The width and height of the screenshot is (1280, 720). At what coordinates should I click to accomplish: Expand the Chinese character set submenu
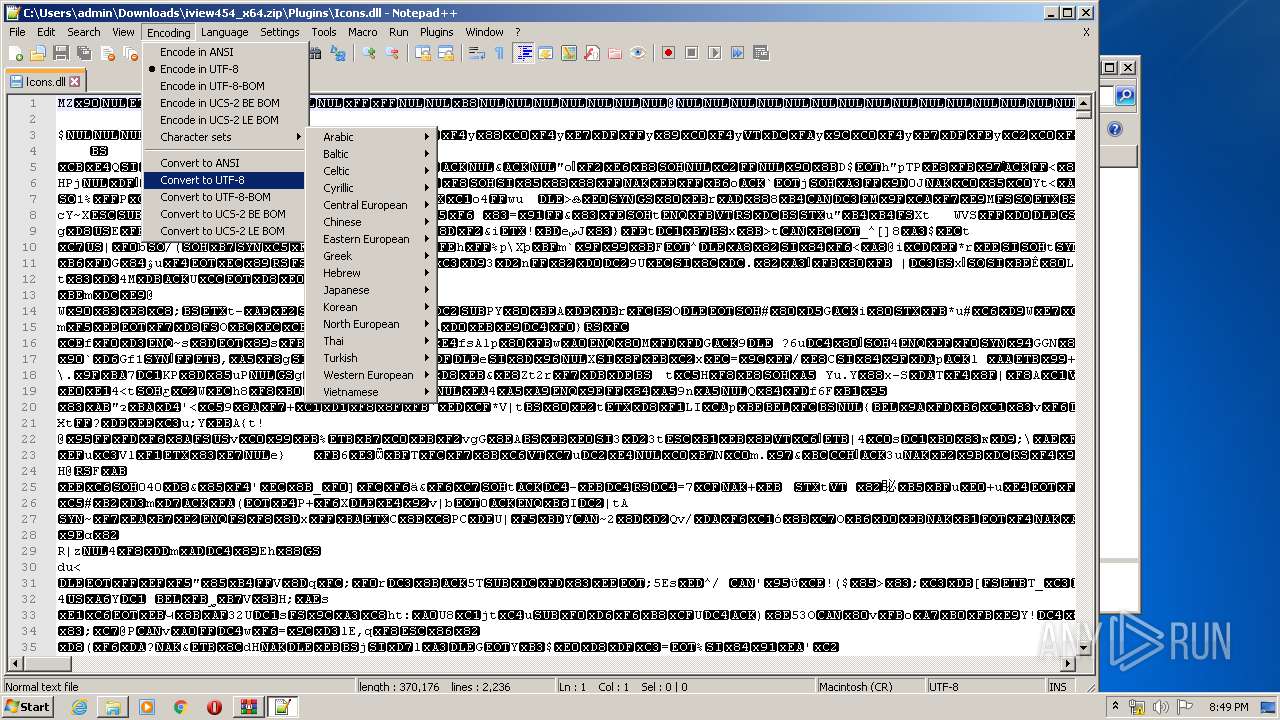372,222
